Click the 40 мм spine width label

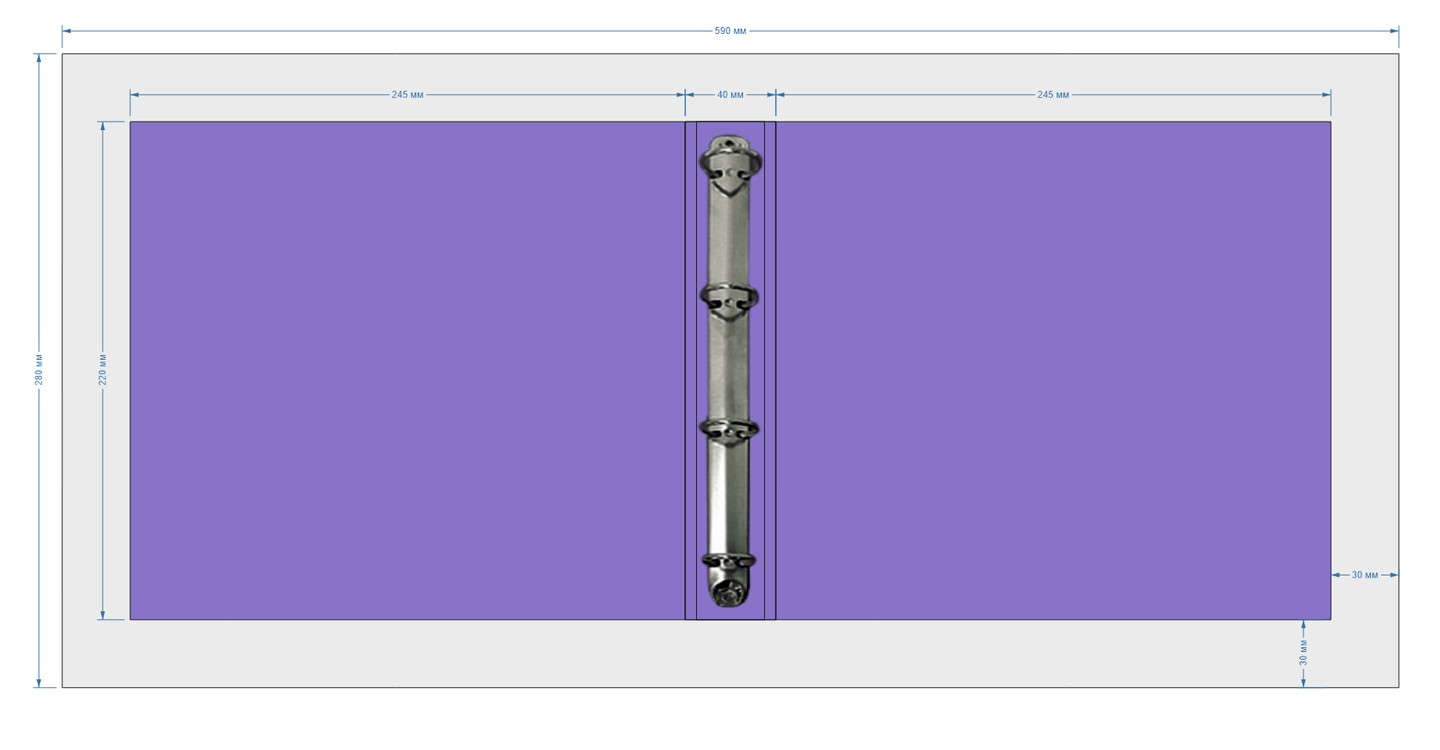(730, 95)
